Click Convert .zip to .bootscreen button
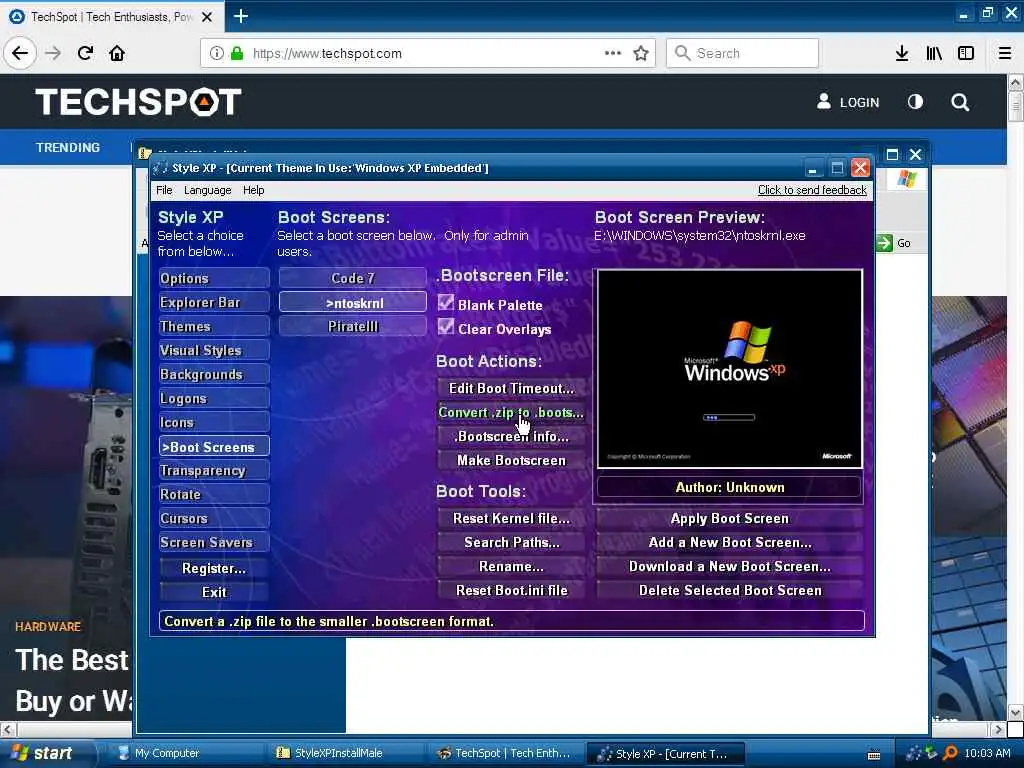The image size is (1024, 768). (x=511, y=413)
